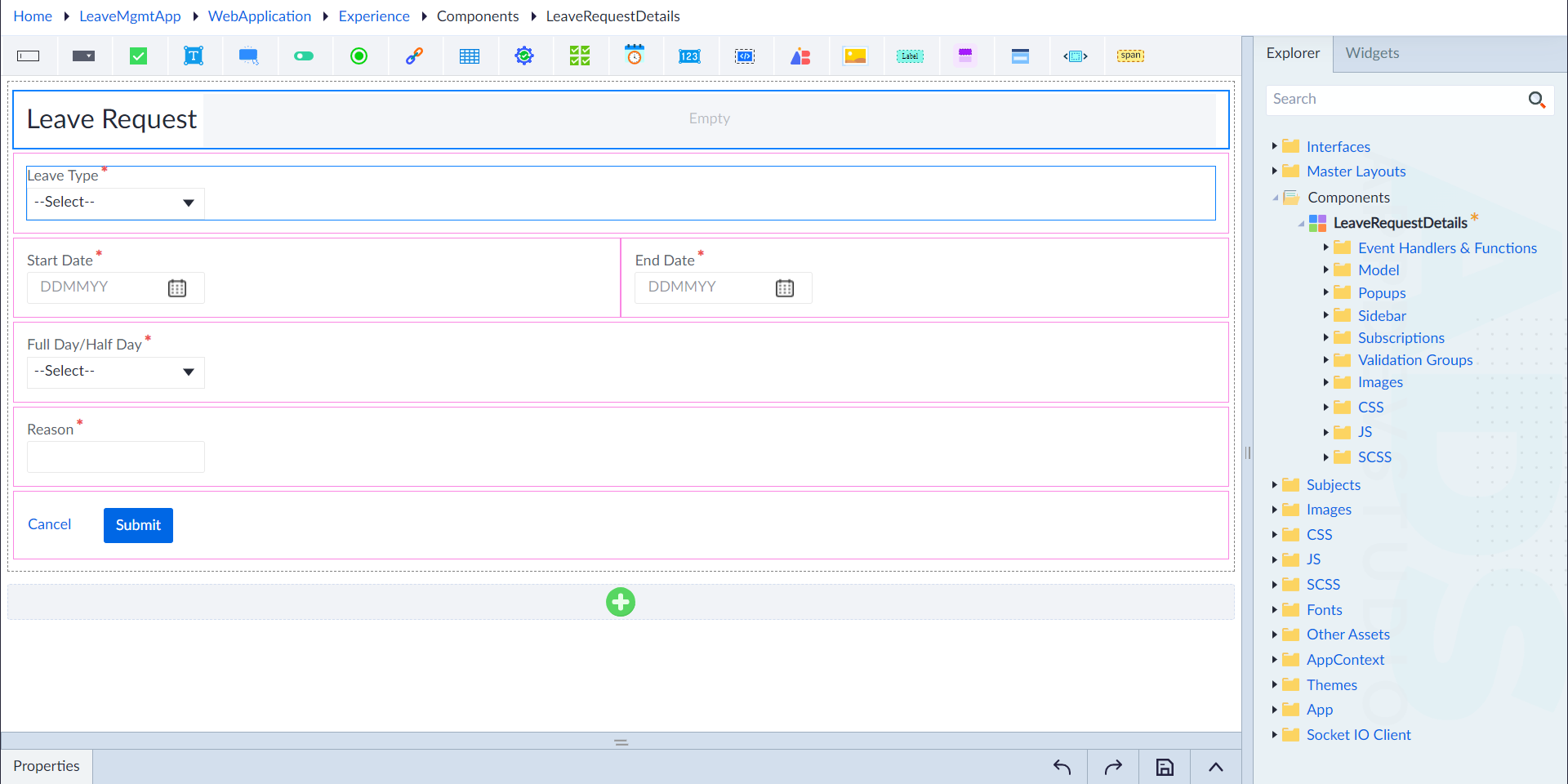This screenshot has width=1568, height=784.
Task: Open the End Date calendar picker
Action: 785,287
